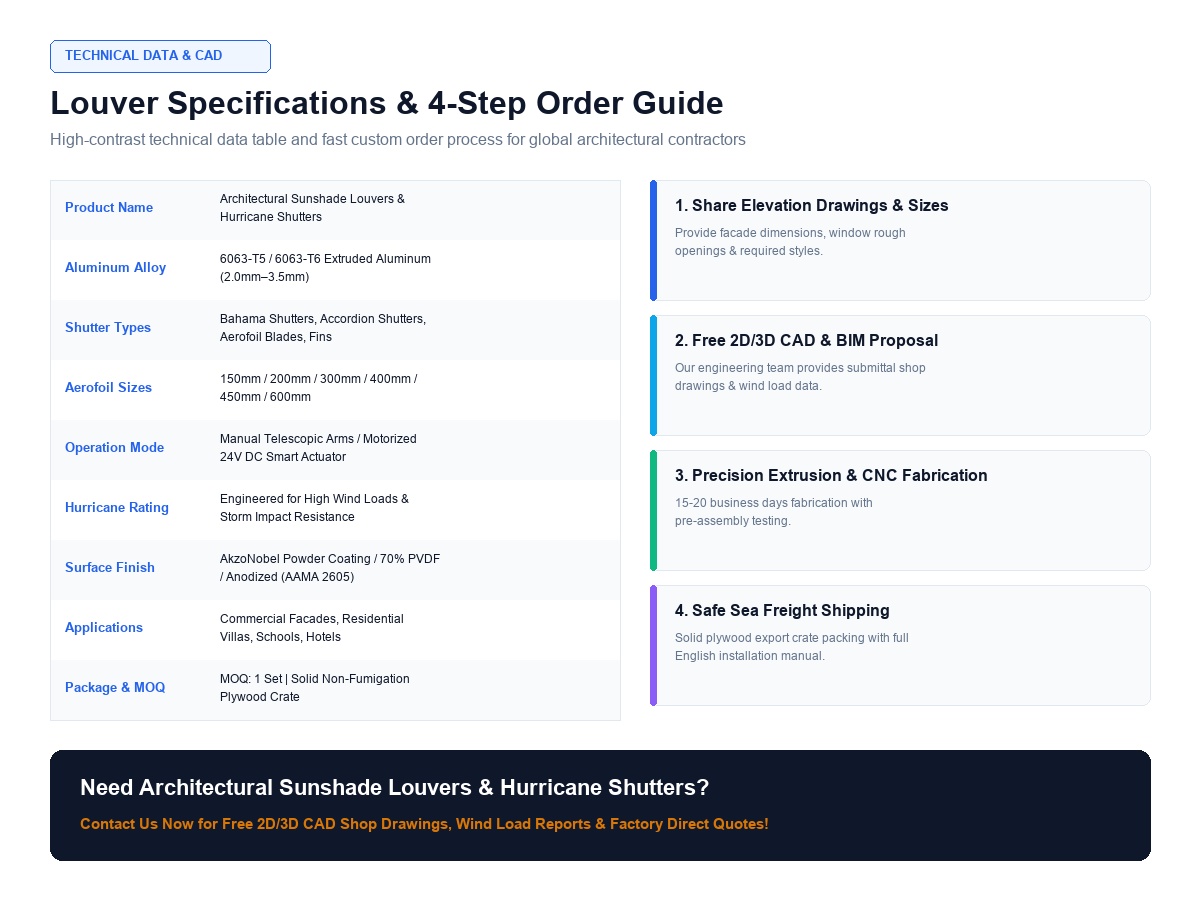
Task: Click the Contact Us Now orange link
Action: 424,825
